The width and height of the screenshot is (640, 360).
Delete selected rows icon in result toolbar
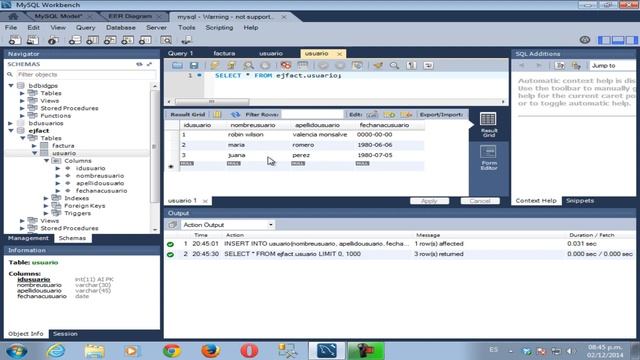(x=407, y=115)
